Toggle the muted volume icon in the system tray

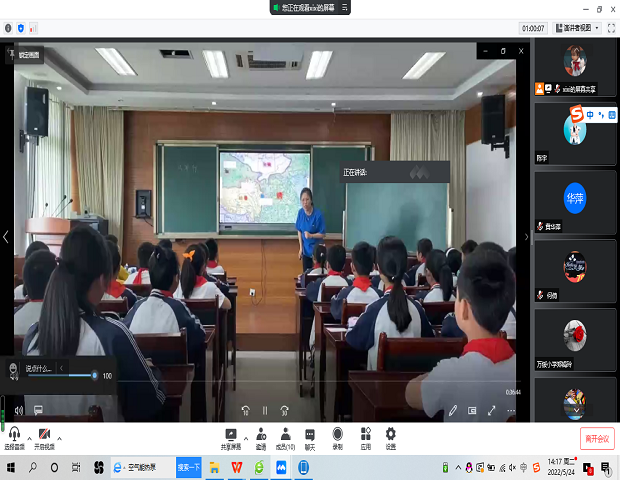pyautogui.click(x=512, y=468)
